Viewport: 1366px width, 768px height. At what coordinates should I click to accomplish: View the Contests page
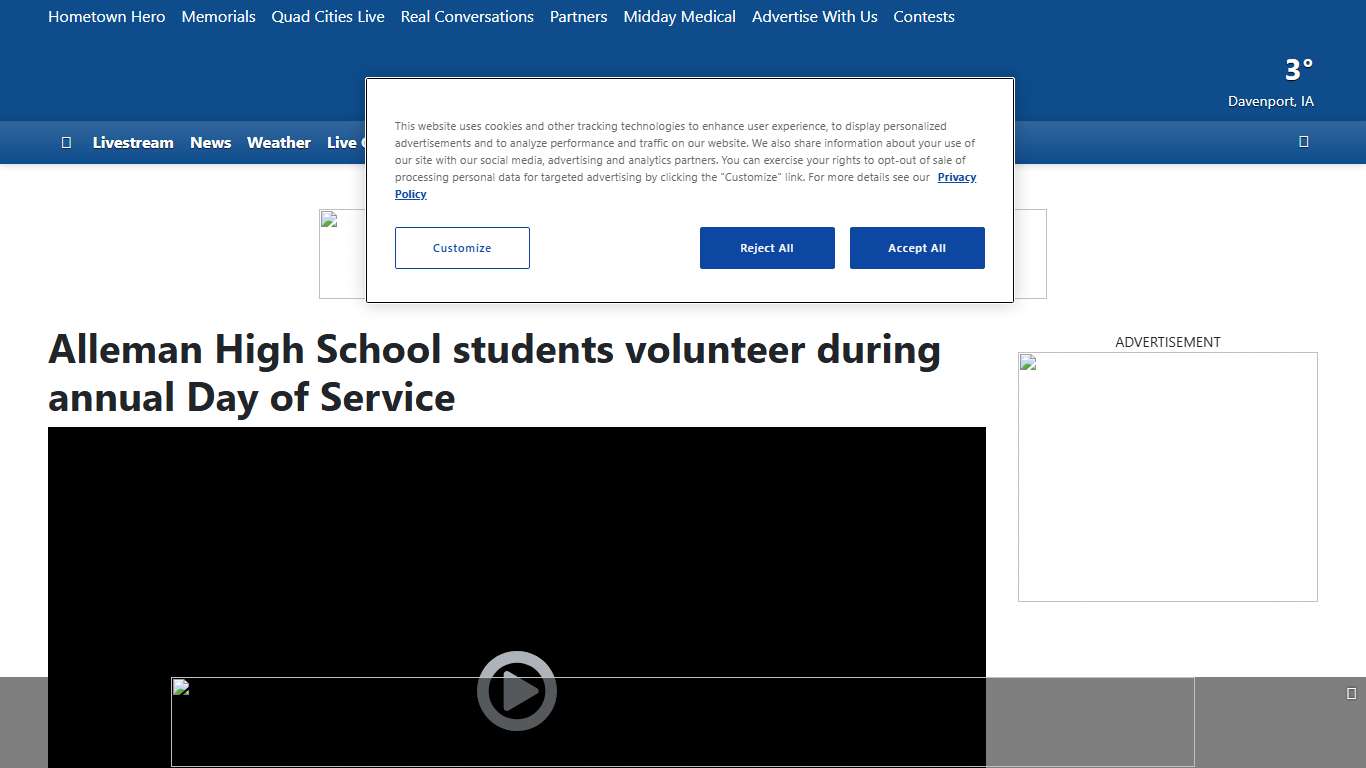pos(924,17)
